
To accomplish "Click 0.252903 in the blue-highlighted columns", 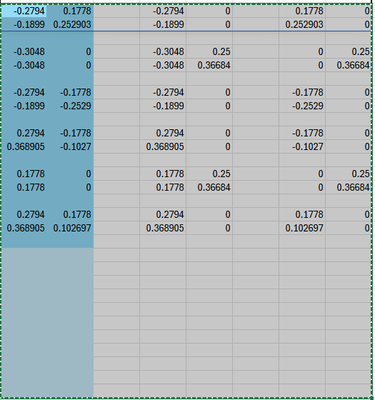I will click(72, 25).
